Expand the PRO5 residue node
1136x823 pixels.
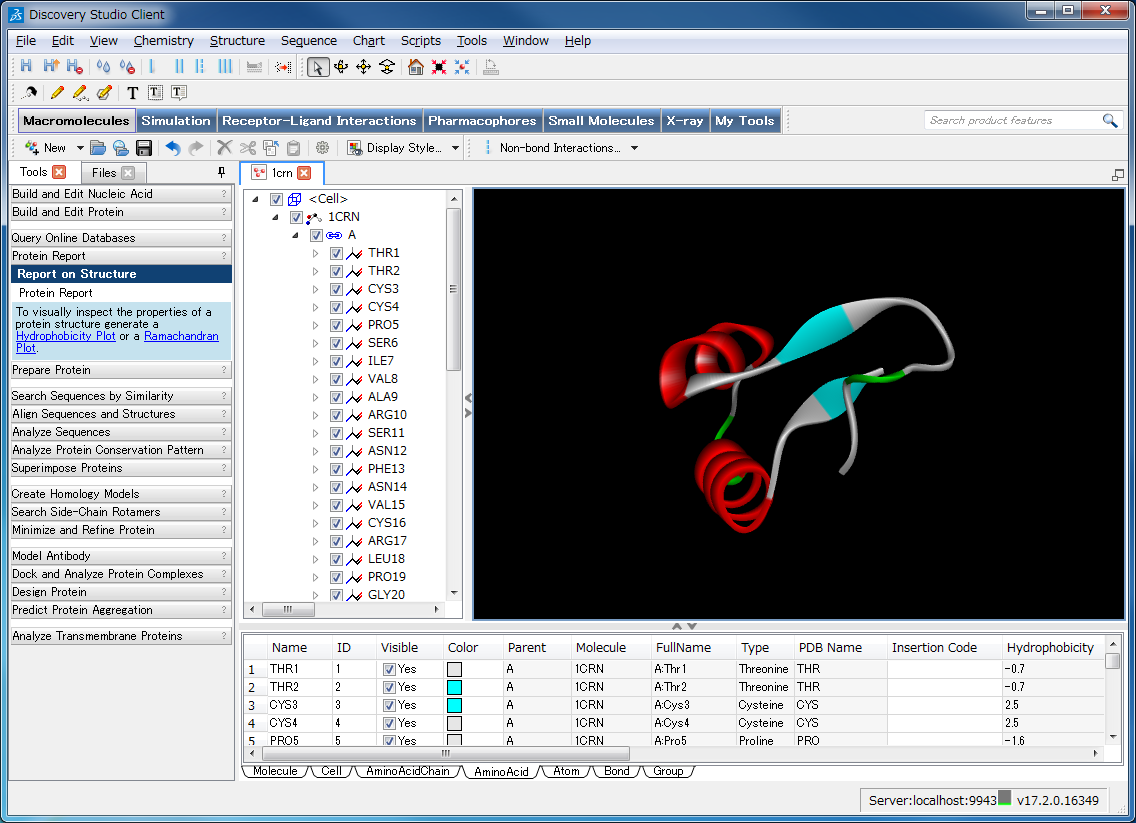315,325
